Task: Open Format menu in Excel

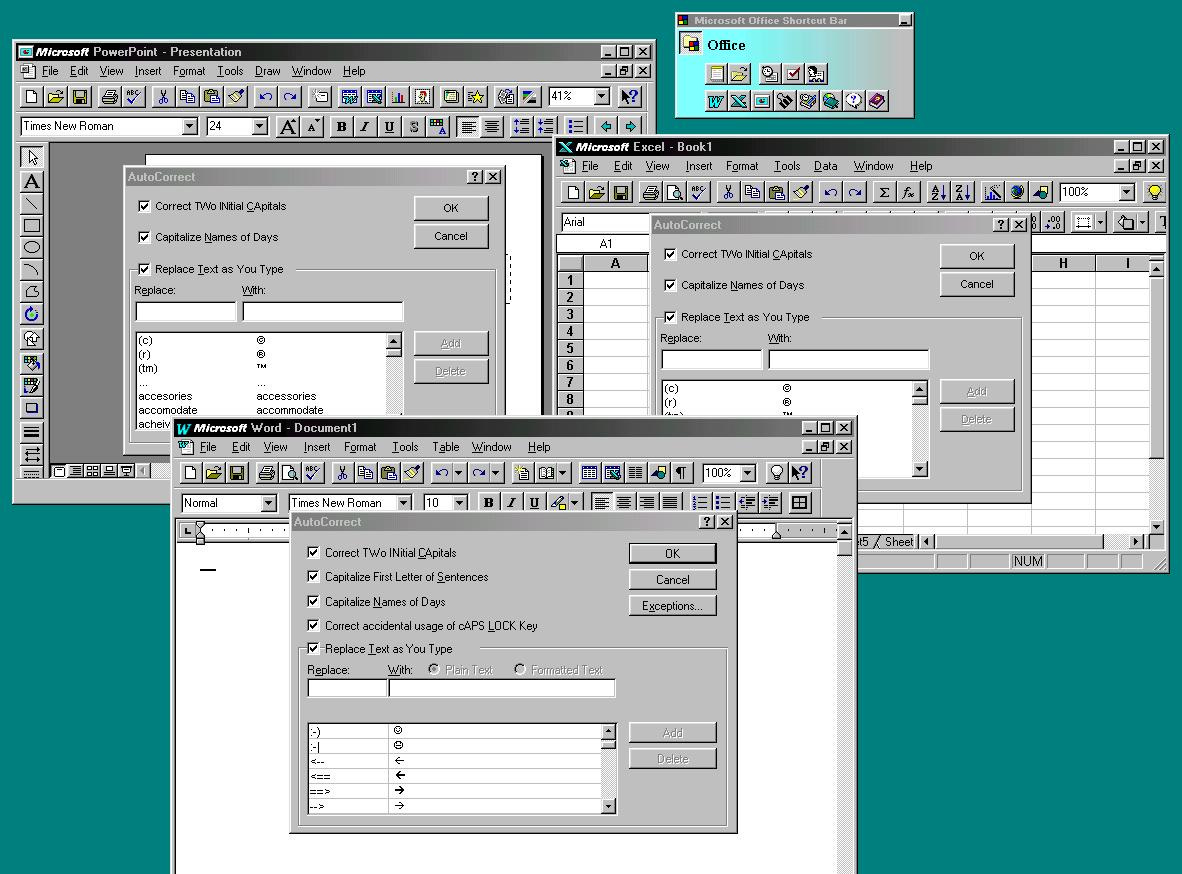Action: point(742,166)
